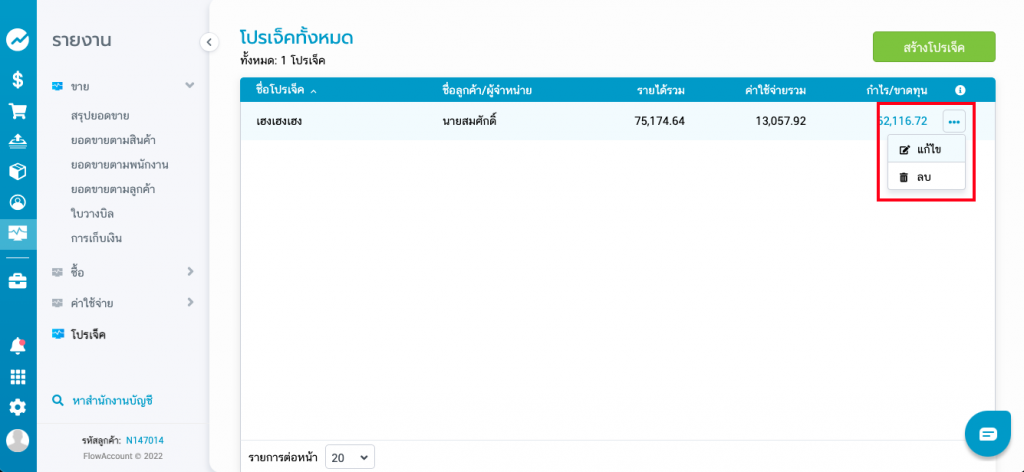1024x472 pixels.
Task: Click the โปรเจ็ค section chart icon
Action: pyautogui.click(x=57, y=335)
